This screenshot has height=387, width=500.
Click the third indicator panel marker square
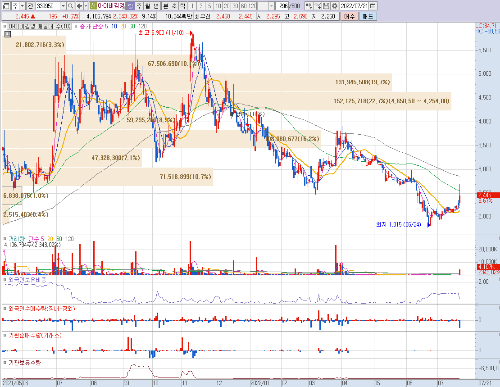(x=5, y=279)
